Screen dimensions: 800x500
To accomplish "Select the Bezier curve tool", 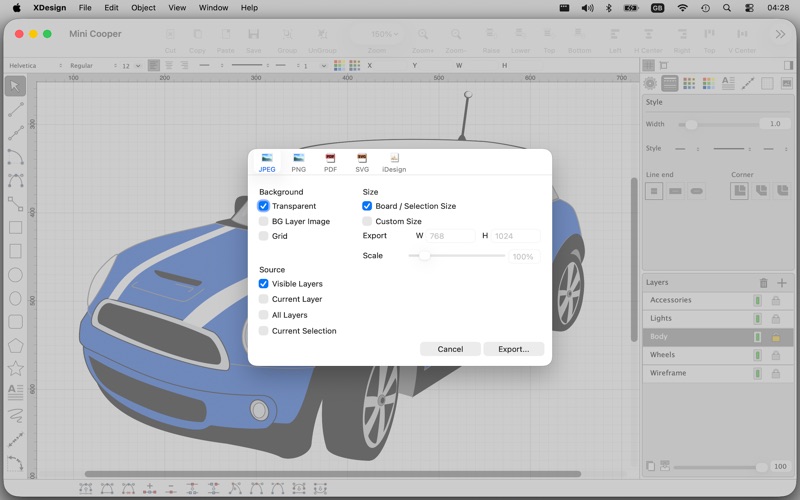I will pyautogui.click(x=15, y=180).
